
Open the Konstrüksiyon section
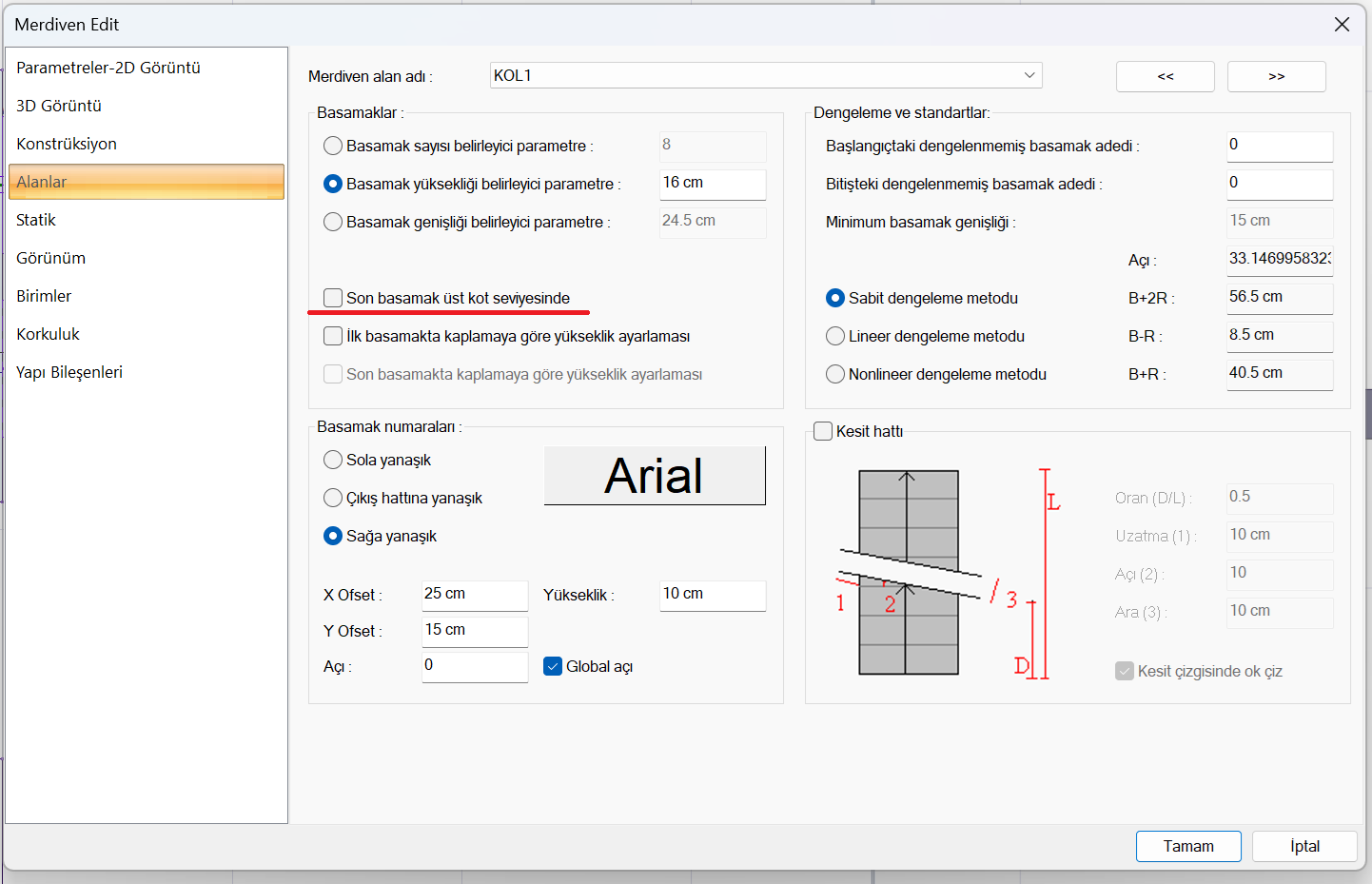coord(67,144)
